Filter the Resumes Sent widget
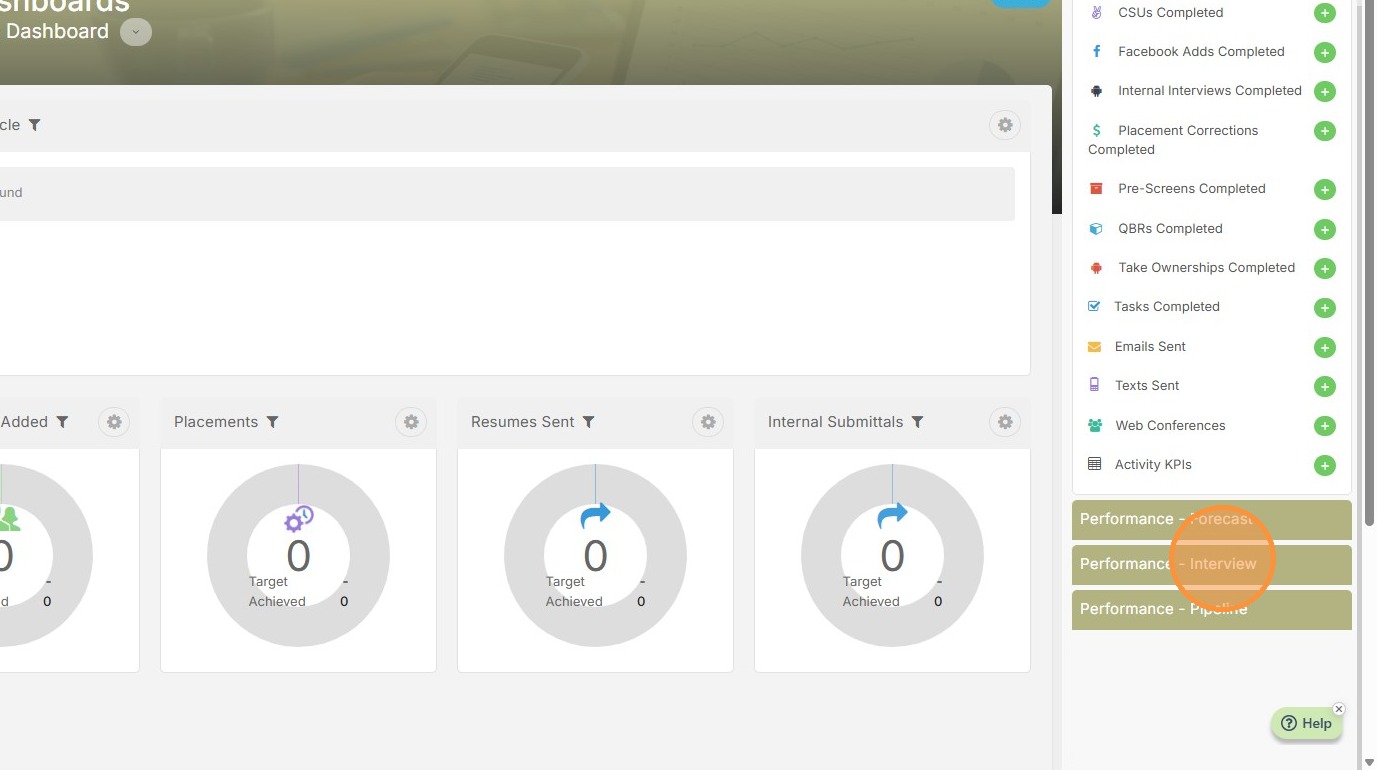Image resolution: width=1377 pixels, height=770 pixels. coord(589,422)
